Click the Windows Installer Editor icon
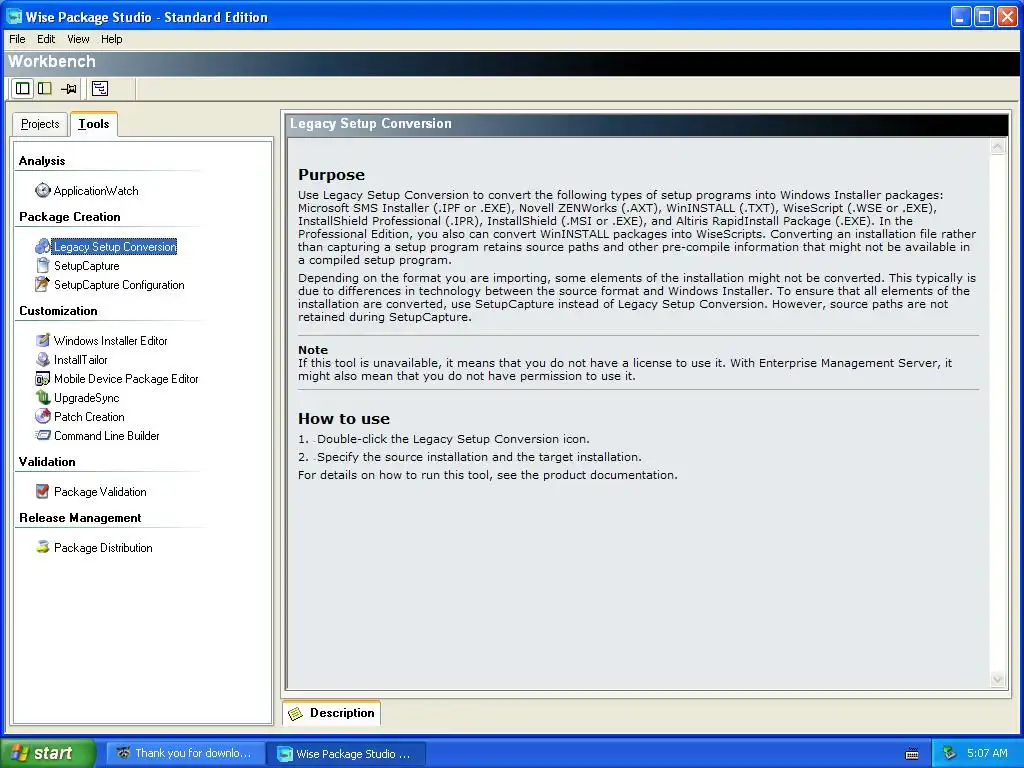This screenshot has height=768, width=1024. click(42, 340)
